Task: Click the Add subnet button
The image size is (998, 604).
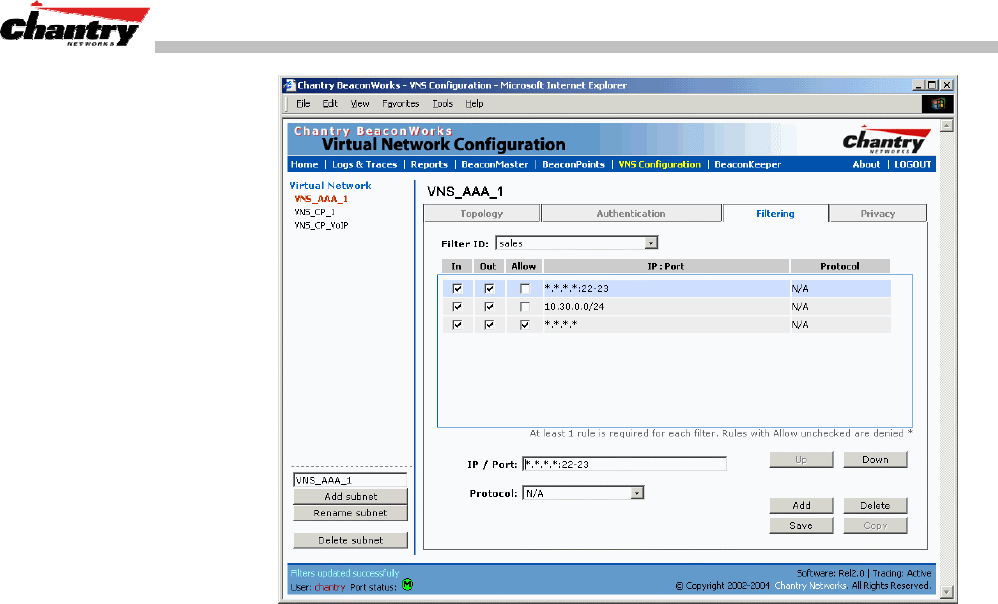Action: [350, 496]
